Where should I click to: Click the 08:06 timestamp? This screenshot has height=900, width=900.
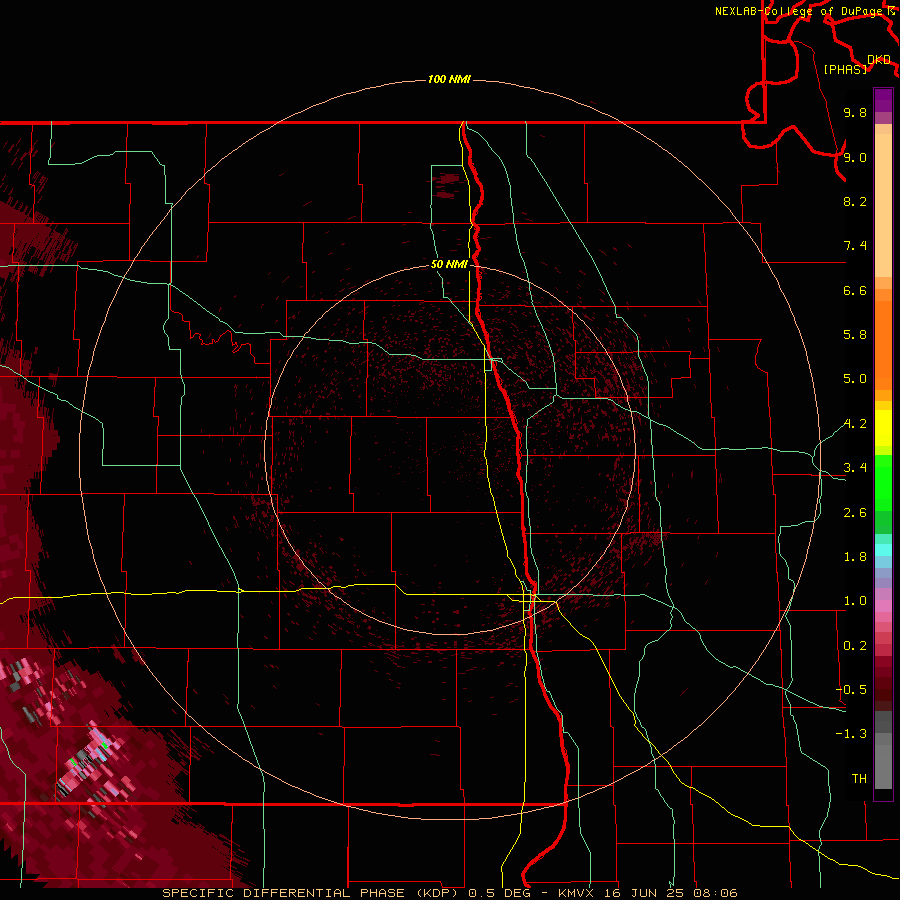(x=715, y=893)
